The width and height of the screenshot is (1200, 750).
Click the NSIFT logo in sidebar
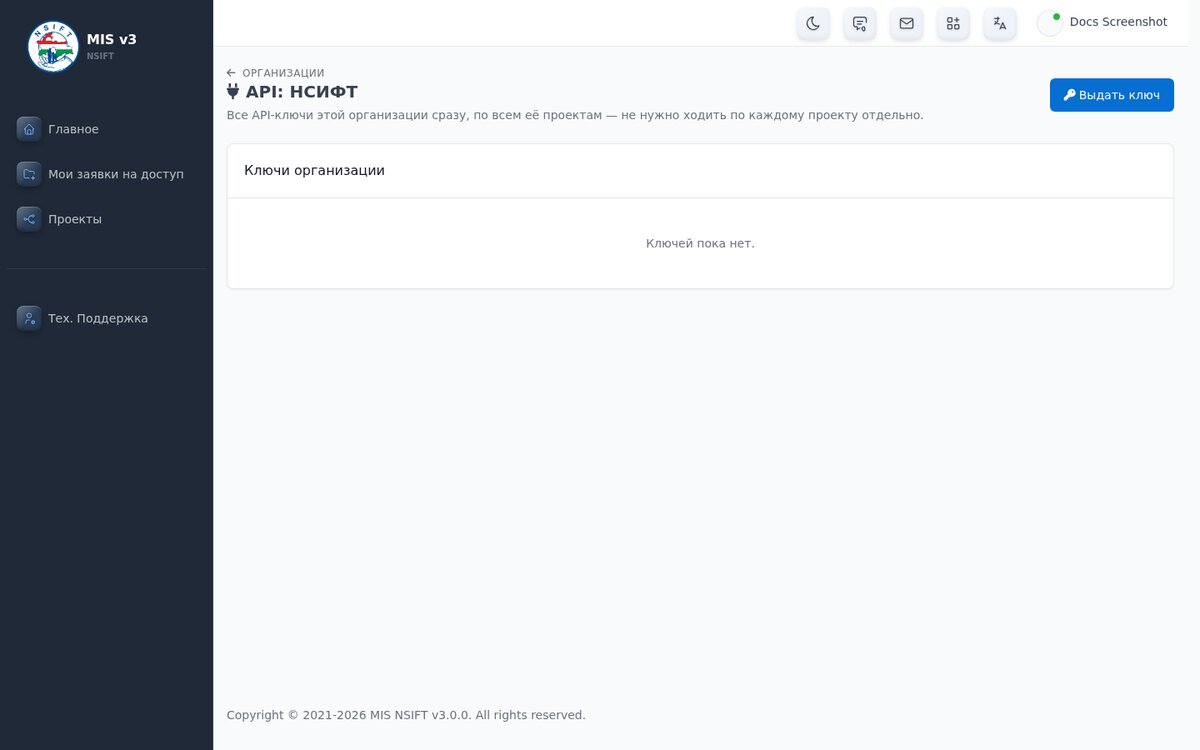[x=53, y=46]
